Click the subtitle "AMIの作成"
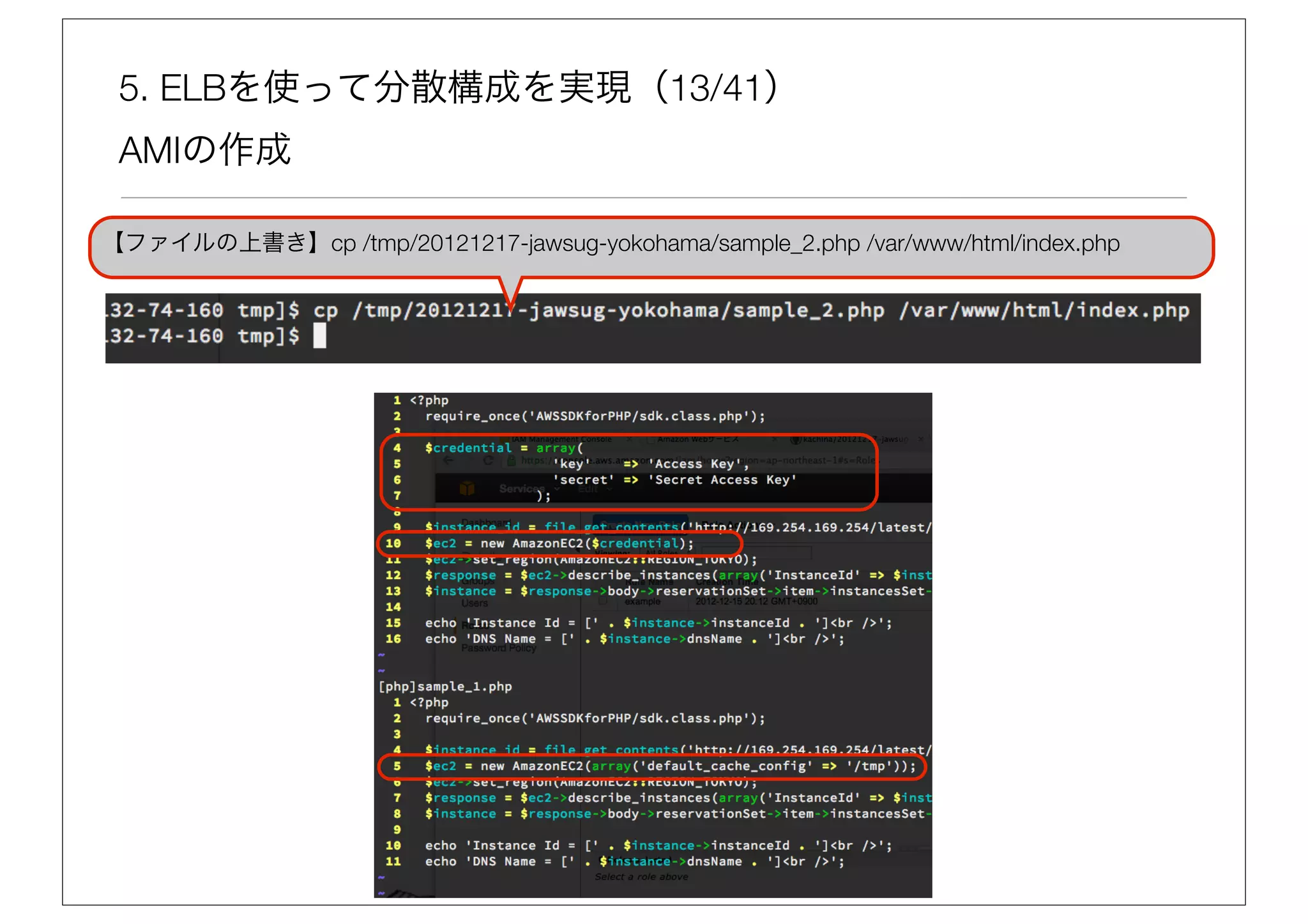Image resolution: width=1308 pixels, height=924 pixels. pos(204,150)
